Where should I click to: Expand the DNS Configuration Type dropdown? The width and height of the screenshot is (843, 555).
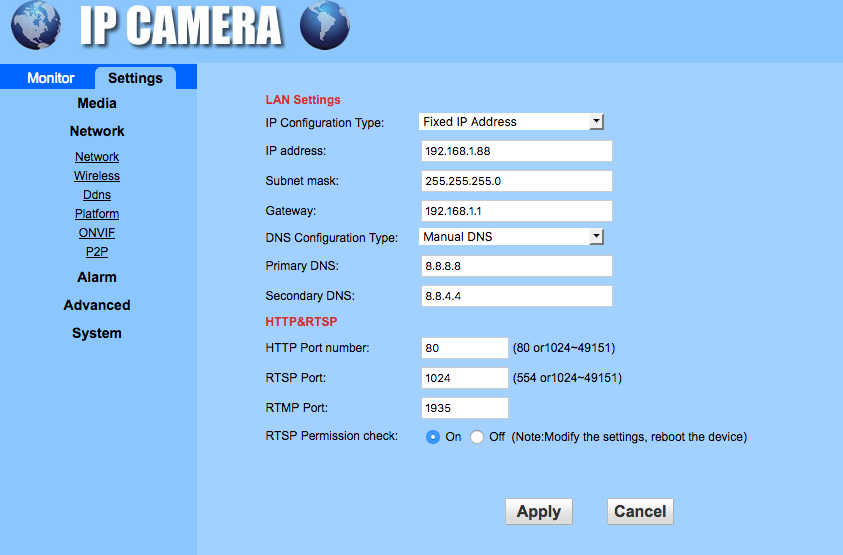(511, 237)
